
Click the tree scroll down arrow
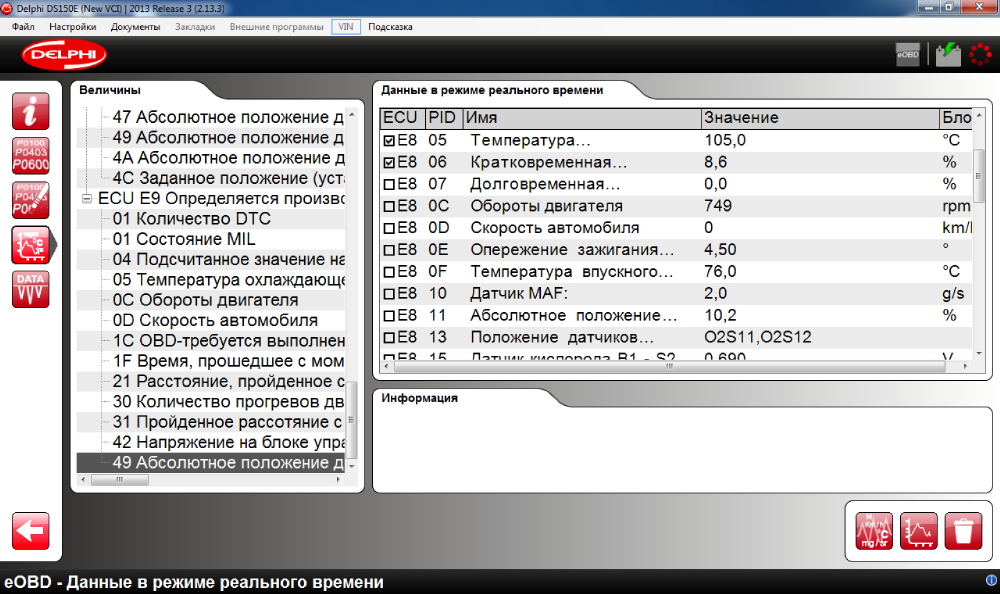(x=351, y=466)
